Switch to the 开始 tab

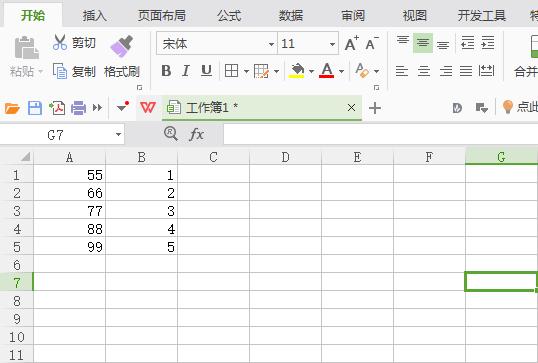[x=33, y=15]
